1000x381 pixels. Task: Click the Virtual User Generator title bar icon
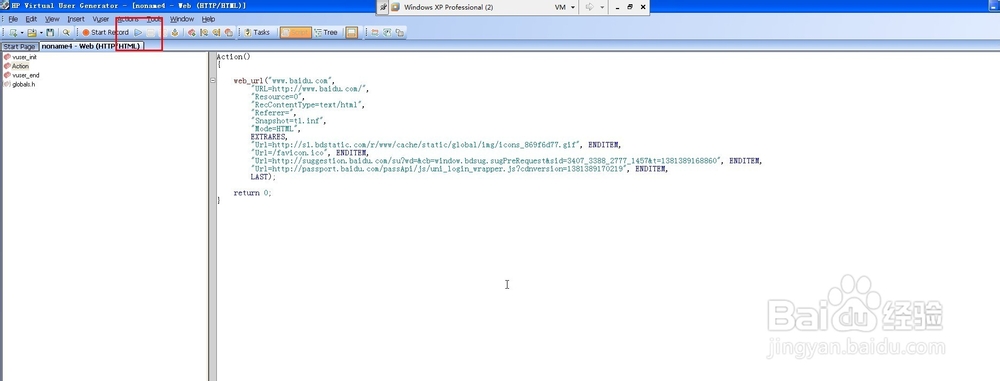[x=4, y=5]
